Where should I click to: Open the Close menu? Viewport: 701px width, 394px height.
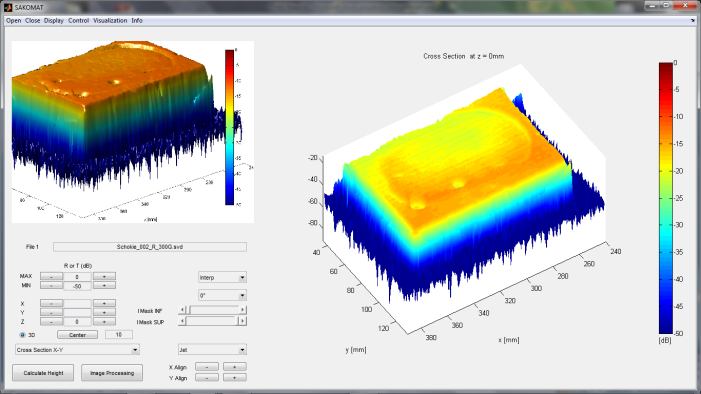33,21
